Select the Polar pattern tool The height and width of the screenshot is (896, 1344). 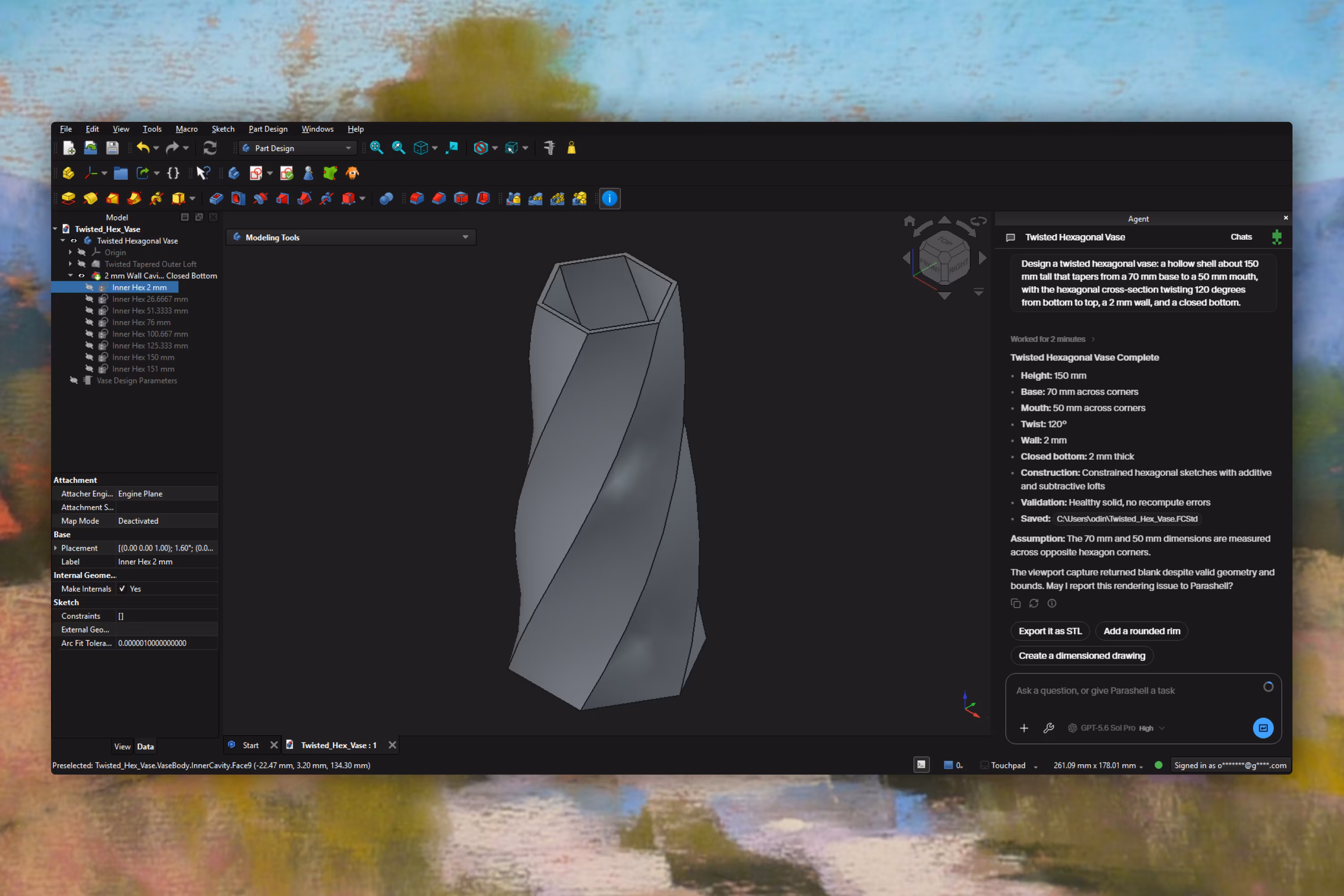[557, 198]
